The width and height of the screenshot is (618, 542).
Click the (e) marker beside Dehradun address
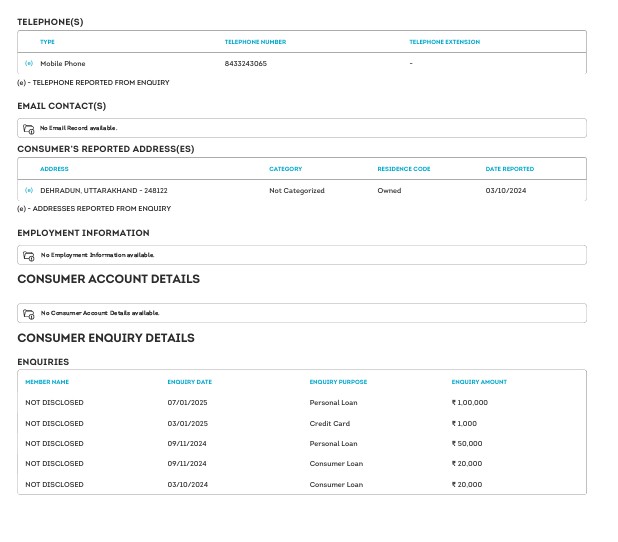[28, 190]
